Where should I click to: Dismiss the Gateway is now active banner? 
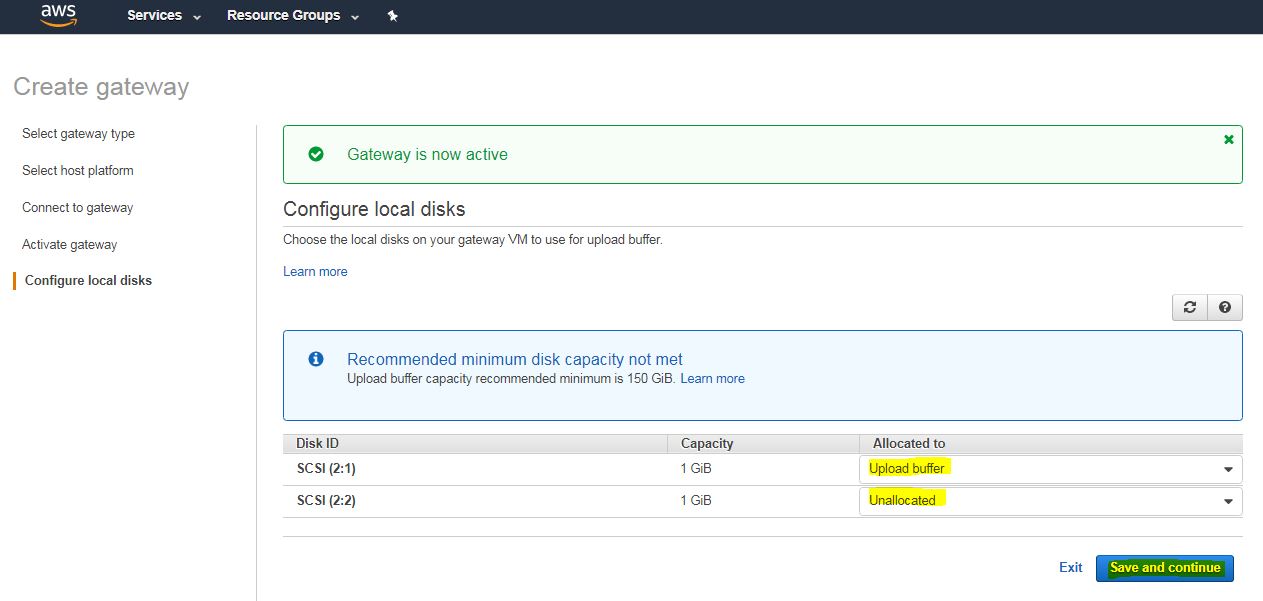1229,140
